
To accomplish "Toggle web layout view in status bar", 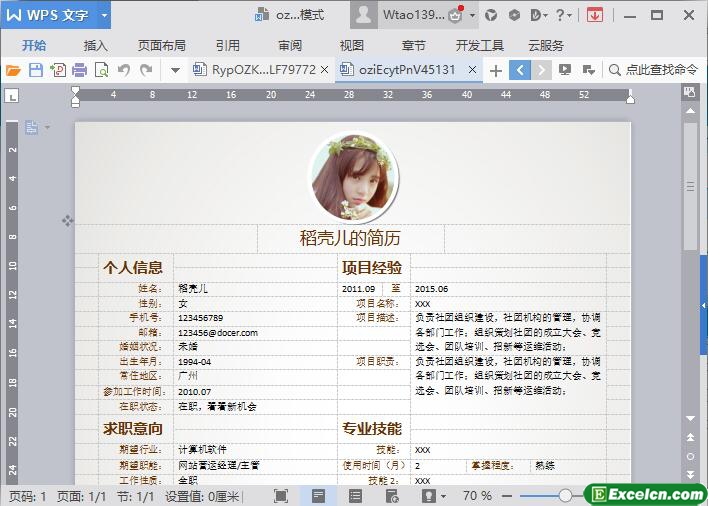I will [392, 495].
